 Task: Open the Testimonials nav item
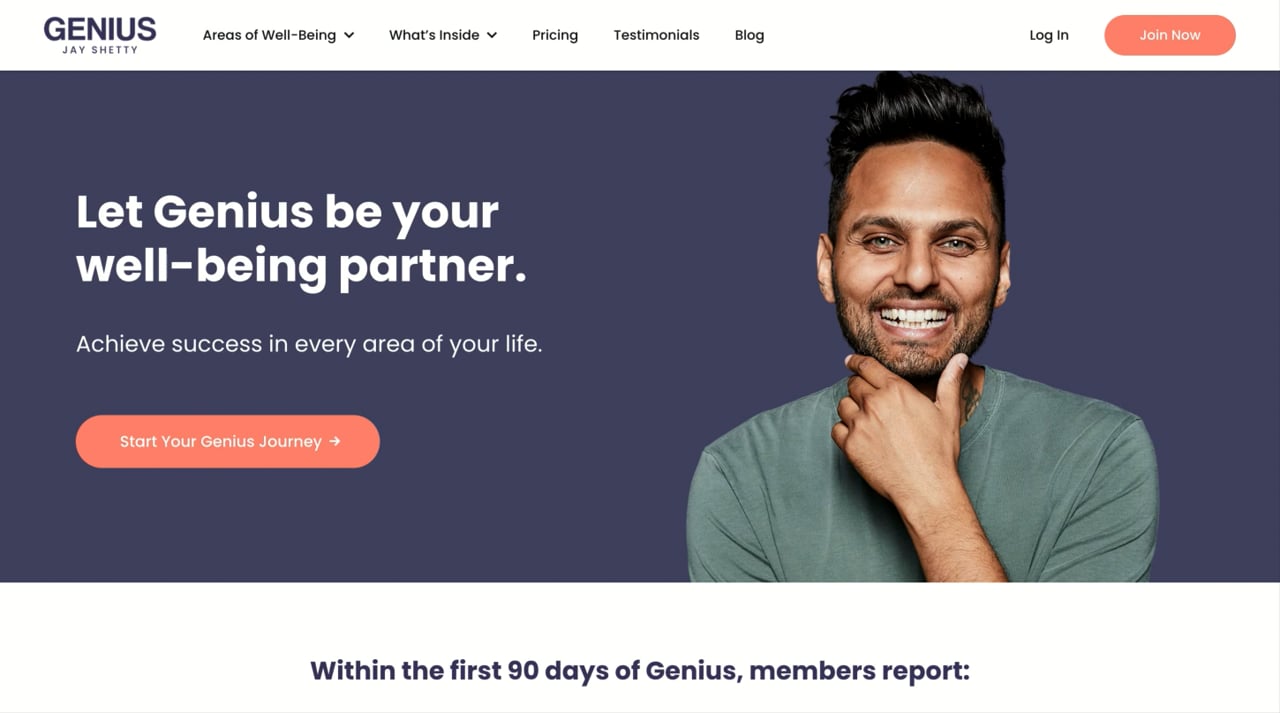656,35
